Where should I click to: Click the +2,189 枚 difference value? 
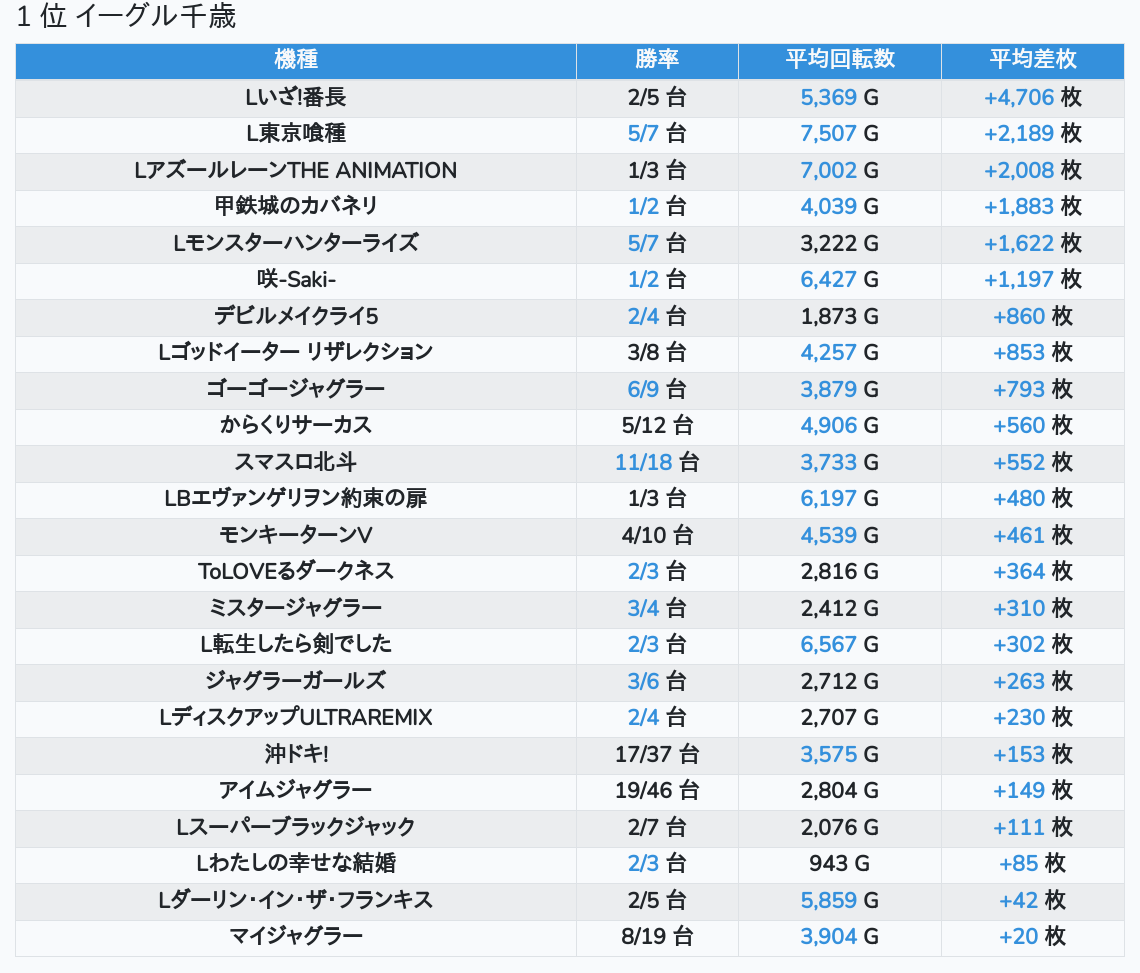pos(1032,134)
